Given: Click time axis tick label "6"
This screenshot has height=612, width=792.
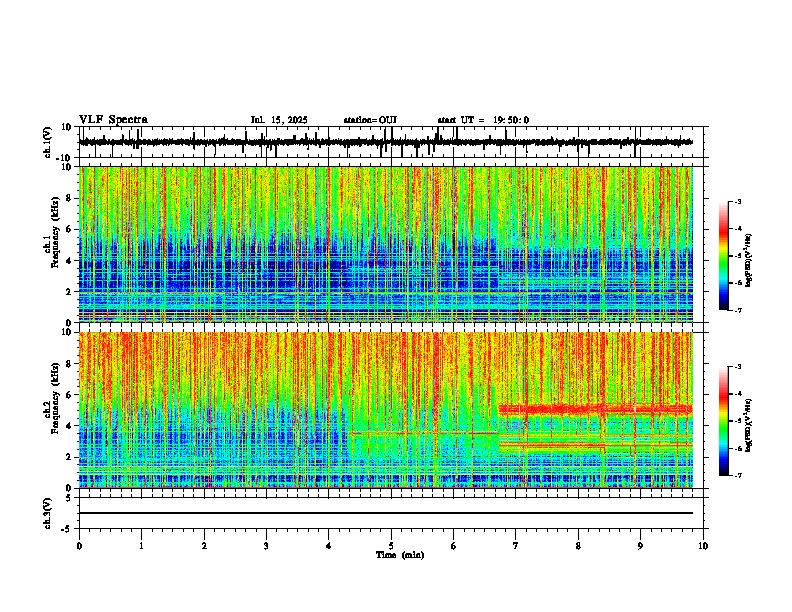Looking at the screenshot, I should pos(454,546).
